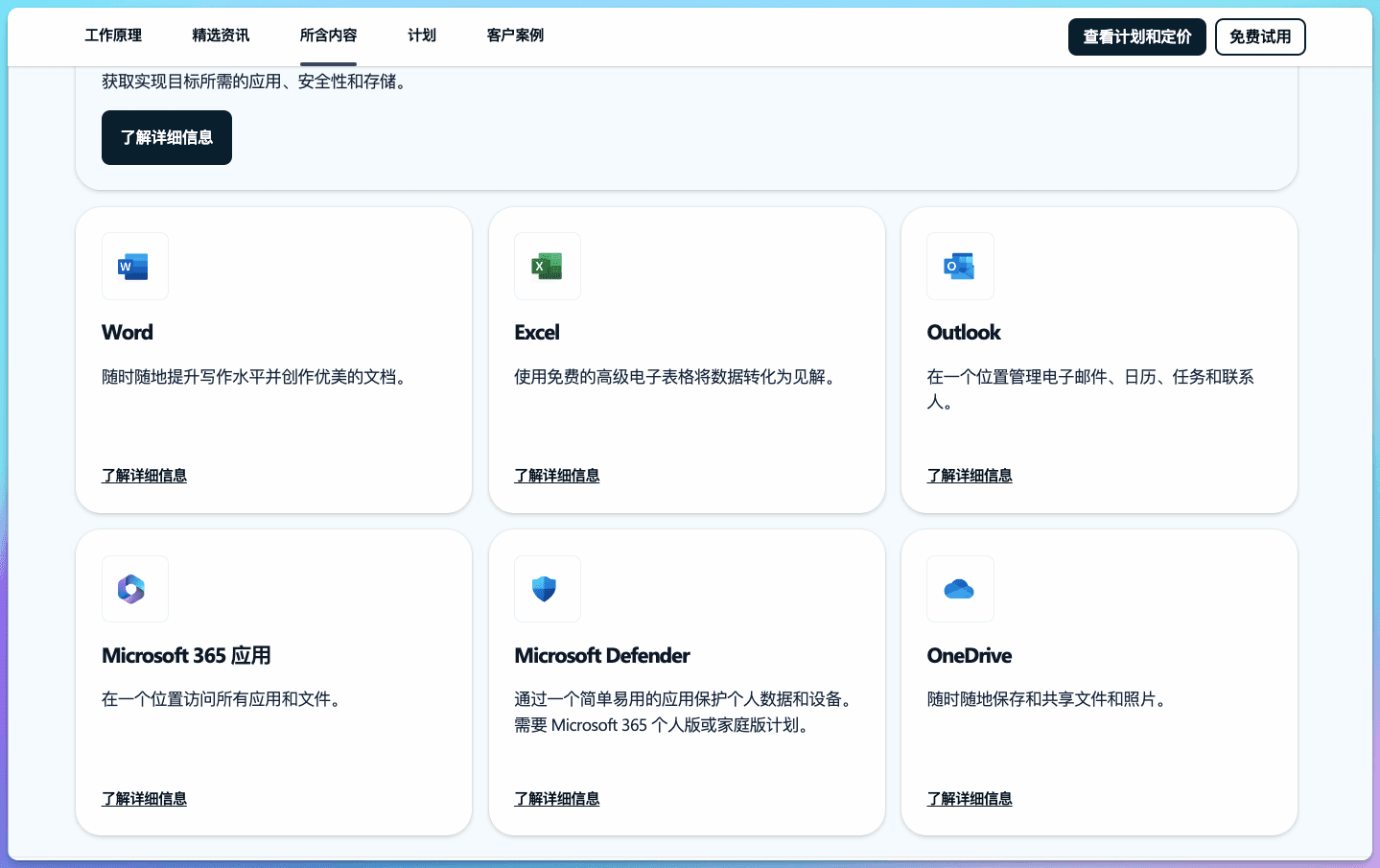This screenshot has height=868, width=1380.
Task: Click the Outlook app icon
Action: pyautogui.click(x=960, y=267)
